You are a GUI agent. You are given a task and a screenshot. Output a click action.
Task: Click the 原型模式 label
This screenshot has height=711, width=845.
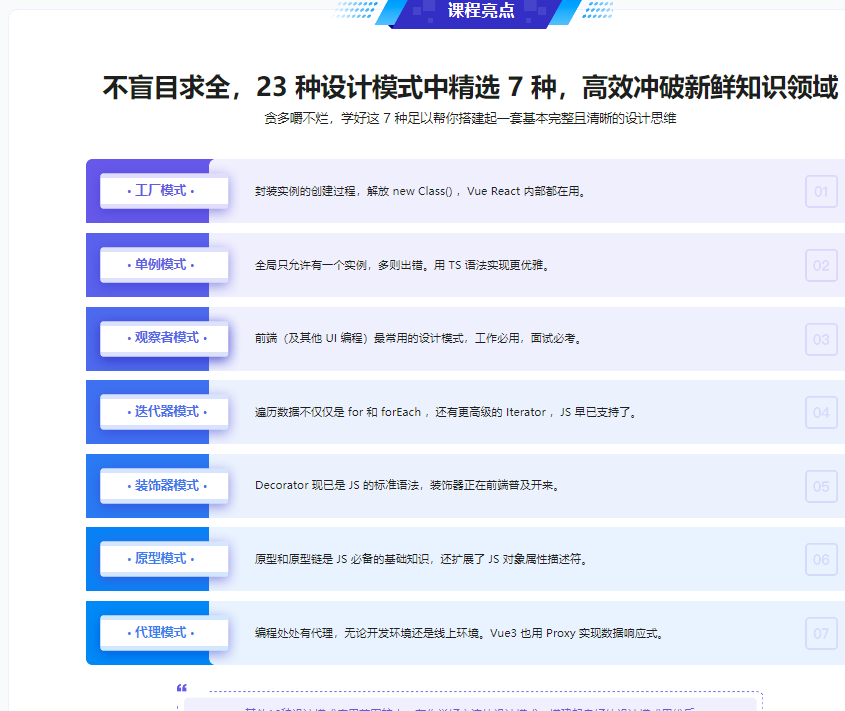pyautogui.click(x=162, y=559)
